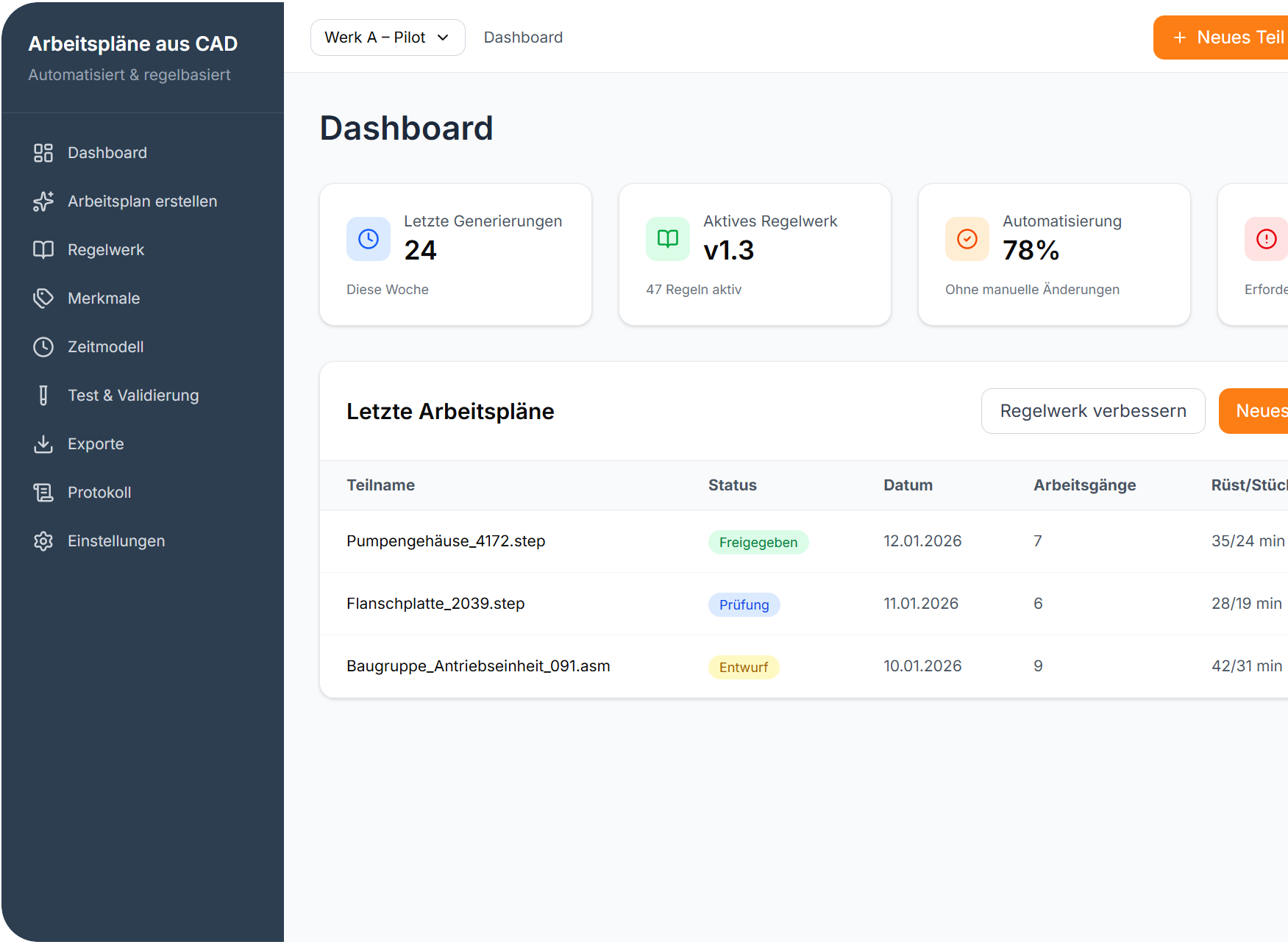This screenshot has width=1288, height=950.
Task: Click the tag icon next to Merkmale
Action: 43,299
